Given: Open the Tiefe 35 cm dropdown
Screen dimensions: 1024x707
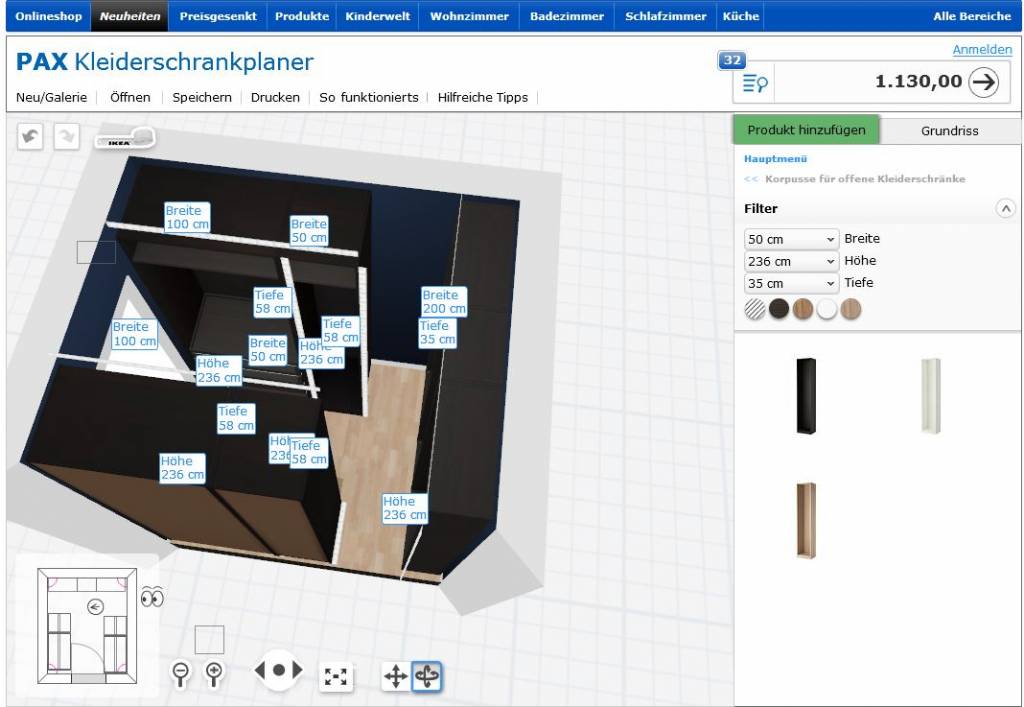Looking at the screenshot, I should pyautogui.click(x=792, y=284).
